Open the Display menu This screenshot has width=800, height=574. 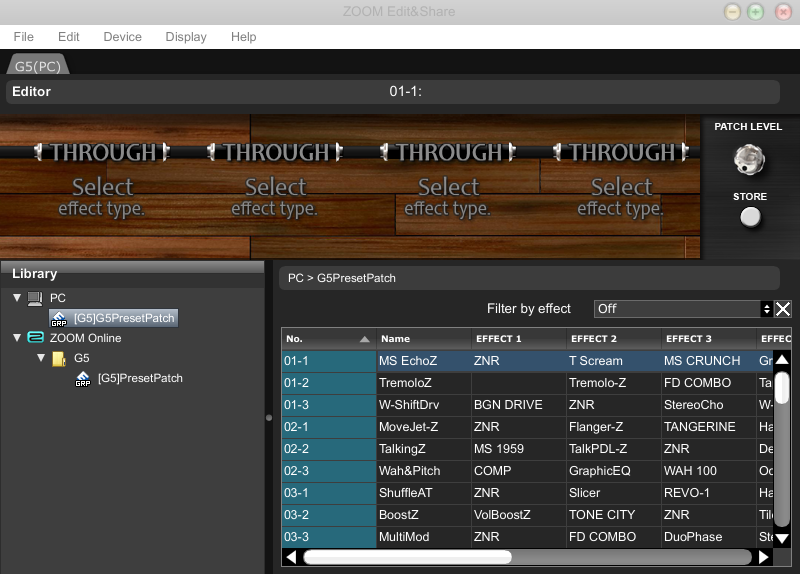186,37
